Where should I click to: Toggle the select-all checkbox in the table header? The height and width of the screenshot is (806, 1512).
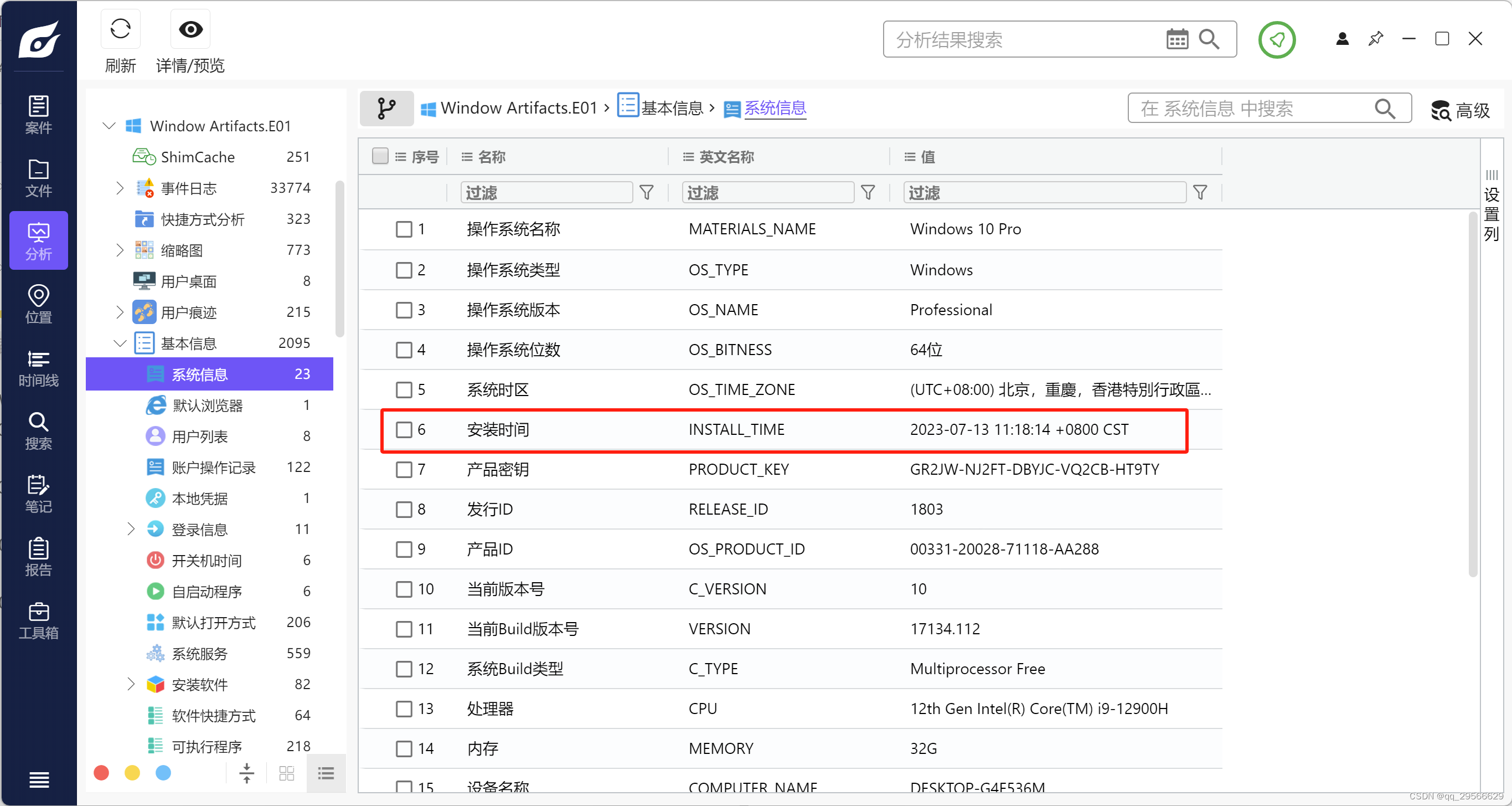pyautogui.click(x=380, y=156)
